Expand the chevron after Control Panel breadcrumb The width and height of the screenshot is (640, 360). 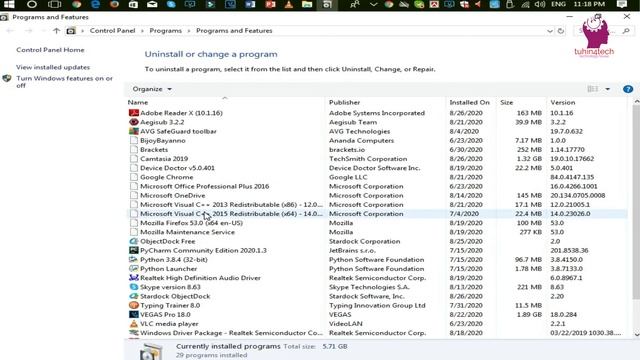pyautogui.click(x=142, y=31)
